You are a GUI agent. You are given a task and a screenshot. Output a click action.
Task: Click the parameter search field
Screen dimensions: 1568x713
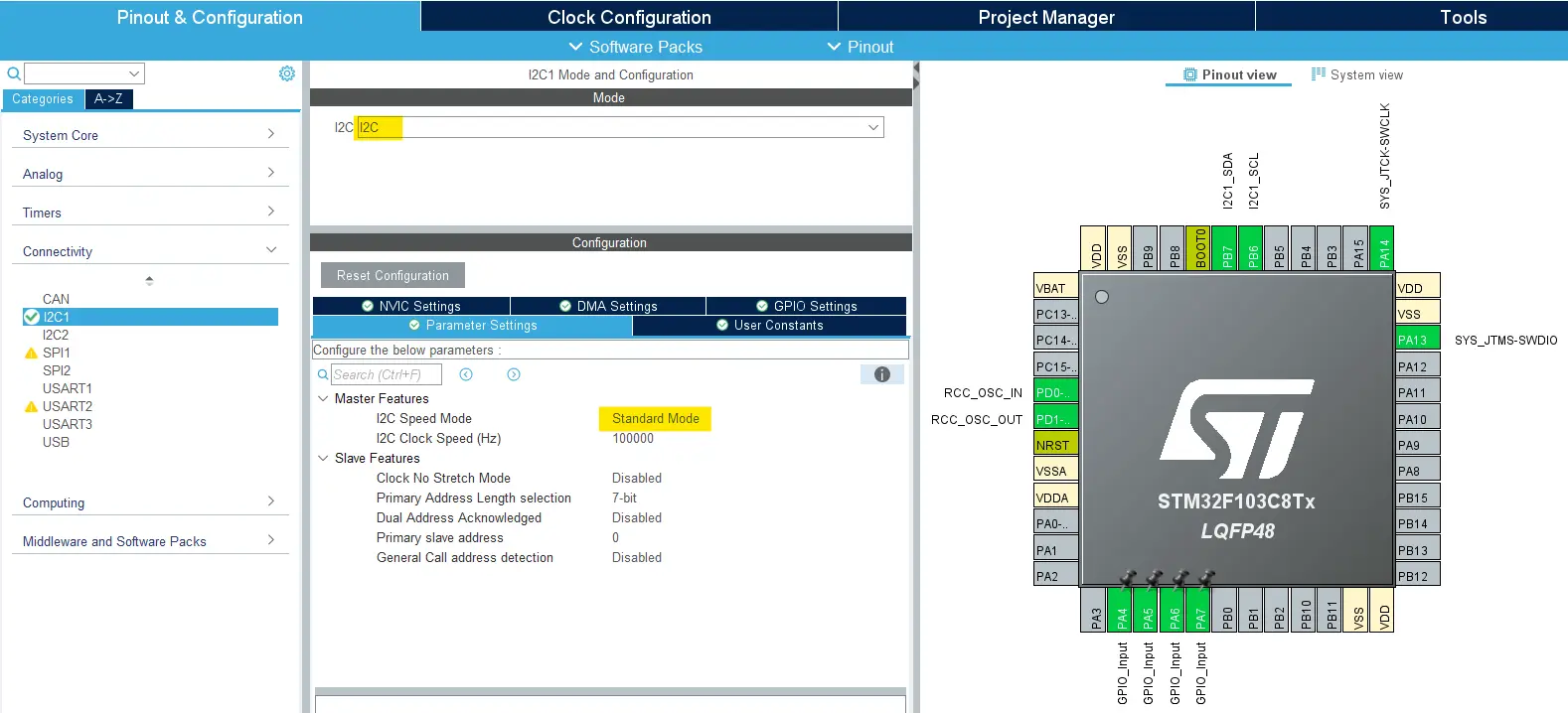point(387,374)
